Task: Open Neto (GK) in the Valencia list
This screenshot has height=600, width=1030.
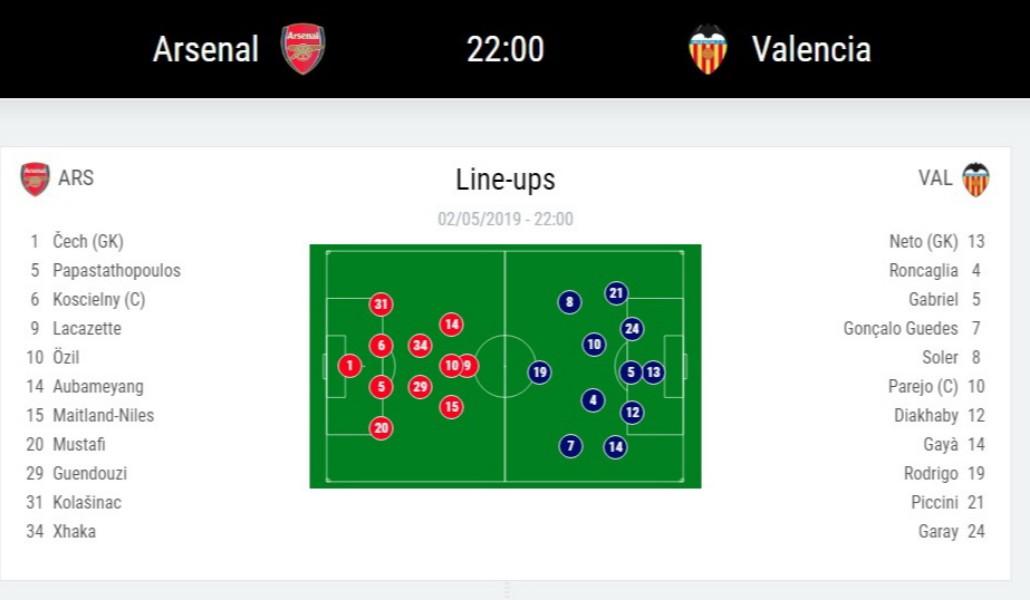Action: [923, 241]
